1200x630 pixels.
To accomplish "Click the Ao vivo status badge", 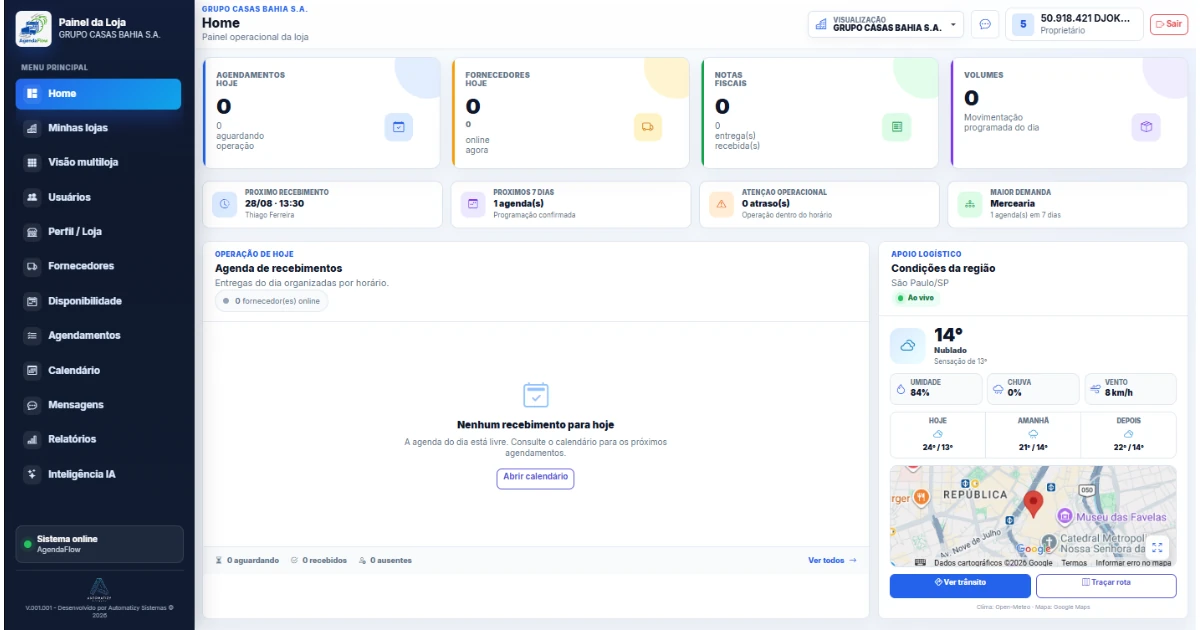I will [x=916, y=298].
